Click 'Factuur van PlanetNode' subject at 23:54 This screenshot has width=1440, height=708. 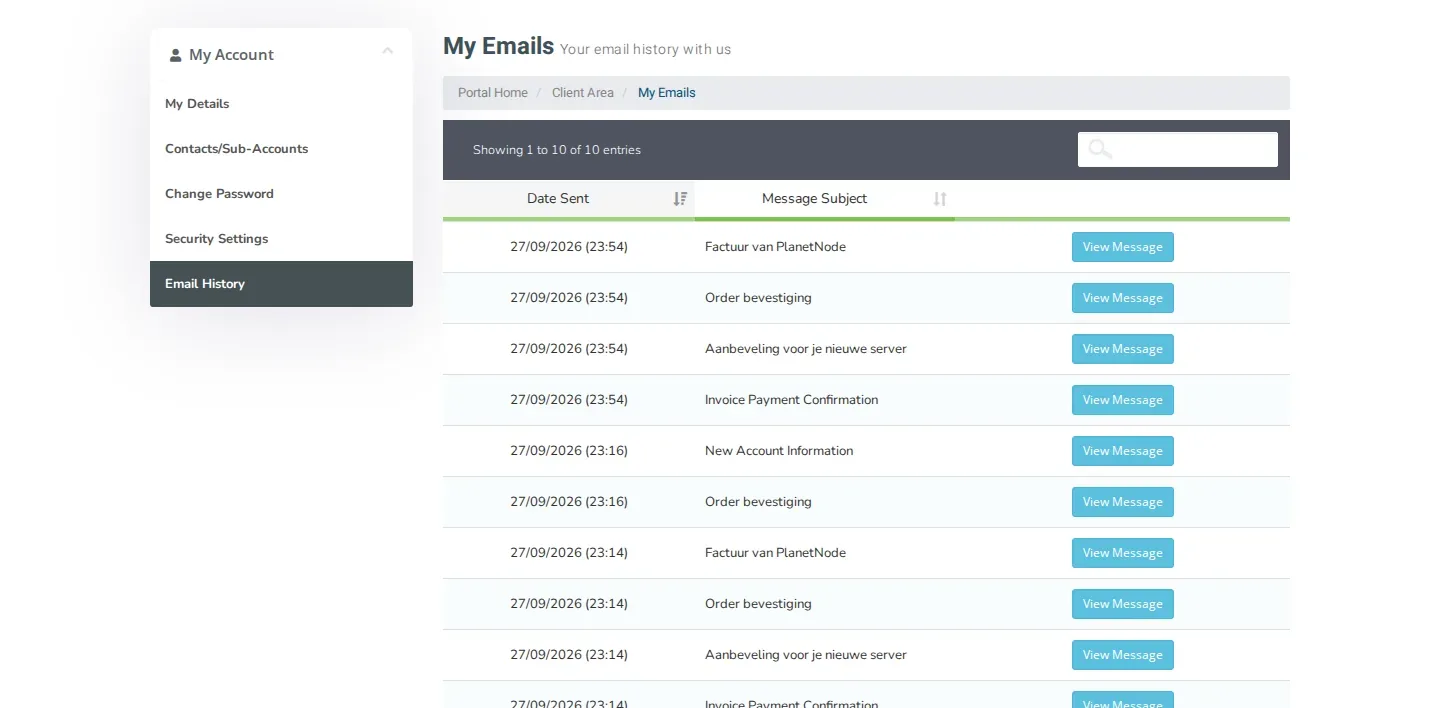click(x=775, y=247)
